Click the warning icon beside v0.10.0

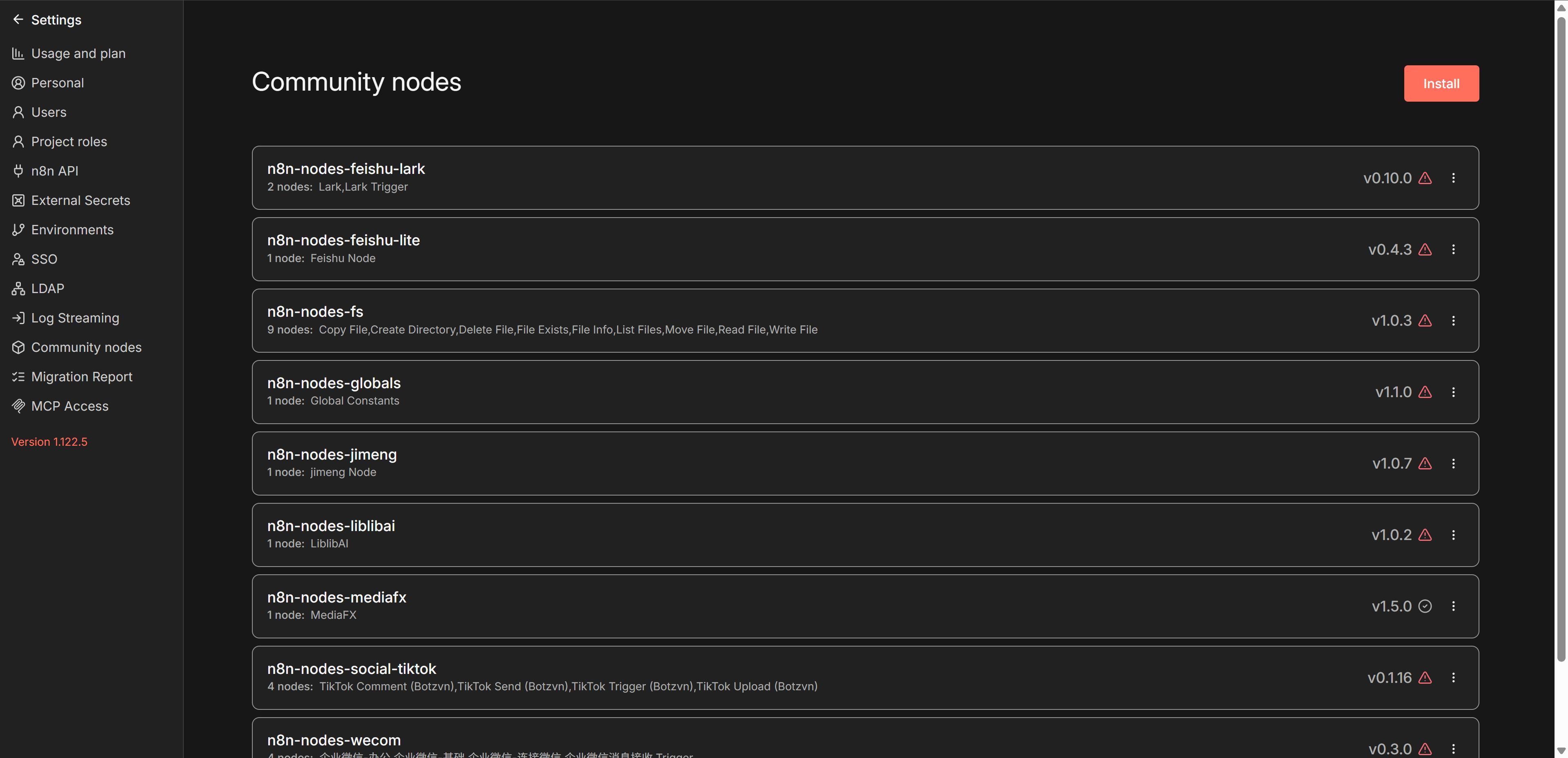(1425, 178)
